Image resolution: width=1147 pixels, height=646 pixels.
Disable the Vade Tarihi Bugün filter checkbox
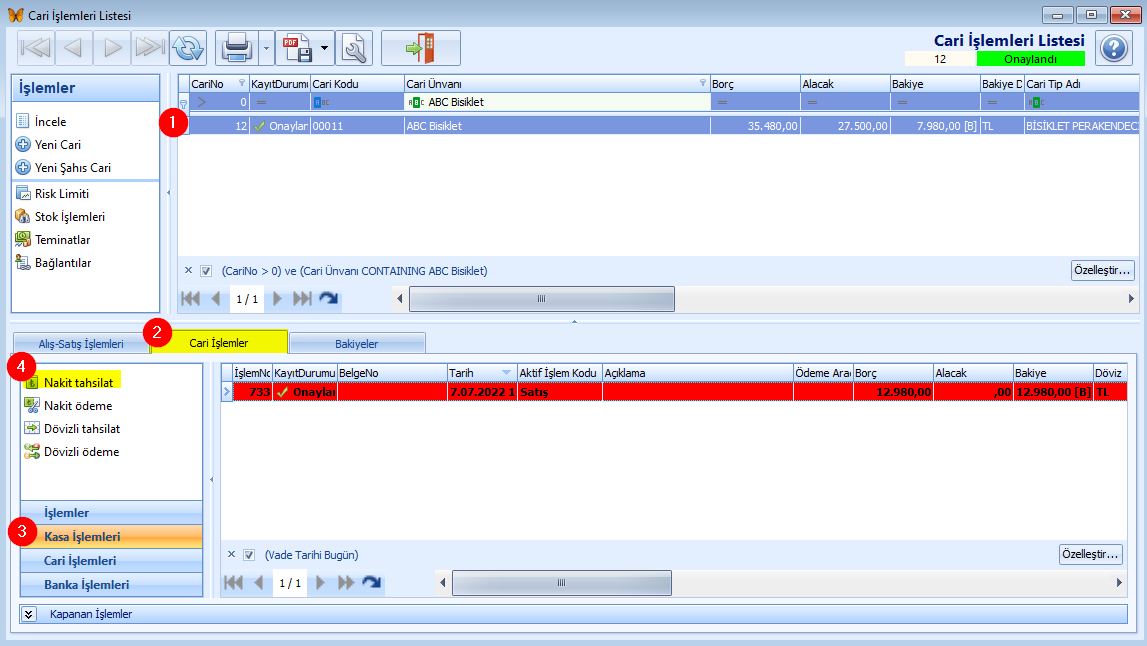coord(249,555)
